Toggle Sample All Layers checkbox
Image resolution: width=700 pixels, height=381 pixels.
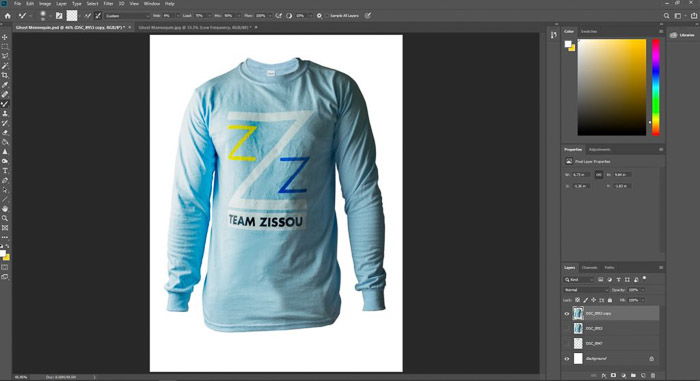(326, 16)
